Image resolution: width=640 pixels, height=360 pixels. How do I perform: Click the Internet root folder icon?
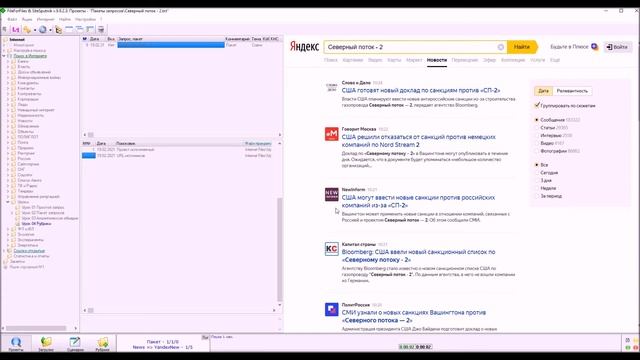pyautogui.click(x=5, y=40)
